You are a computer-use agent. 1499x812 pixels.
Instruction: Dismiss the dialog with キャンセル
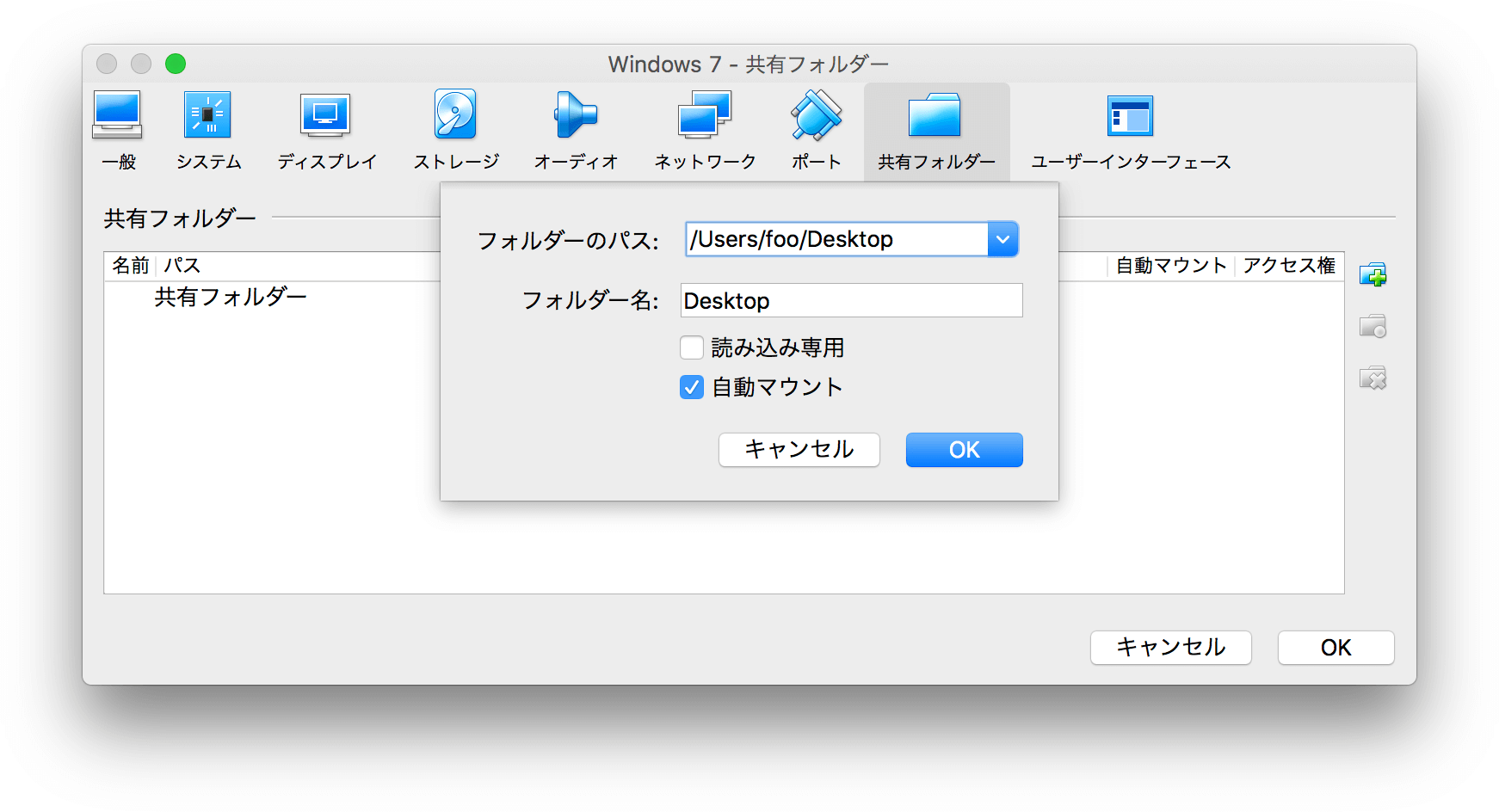click(799, 449)
